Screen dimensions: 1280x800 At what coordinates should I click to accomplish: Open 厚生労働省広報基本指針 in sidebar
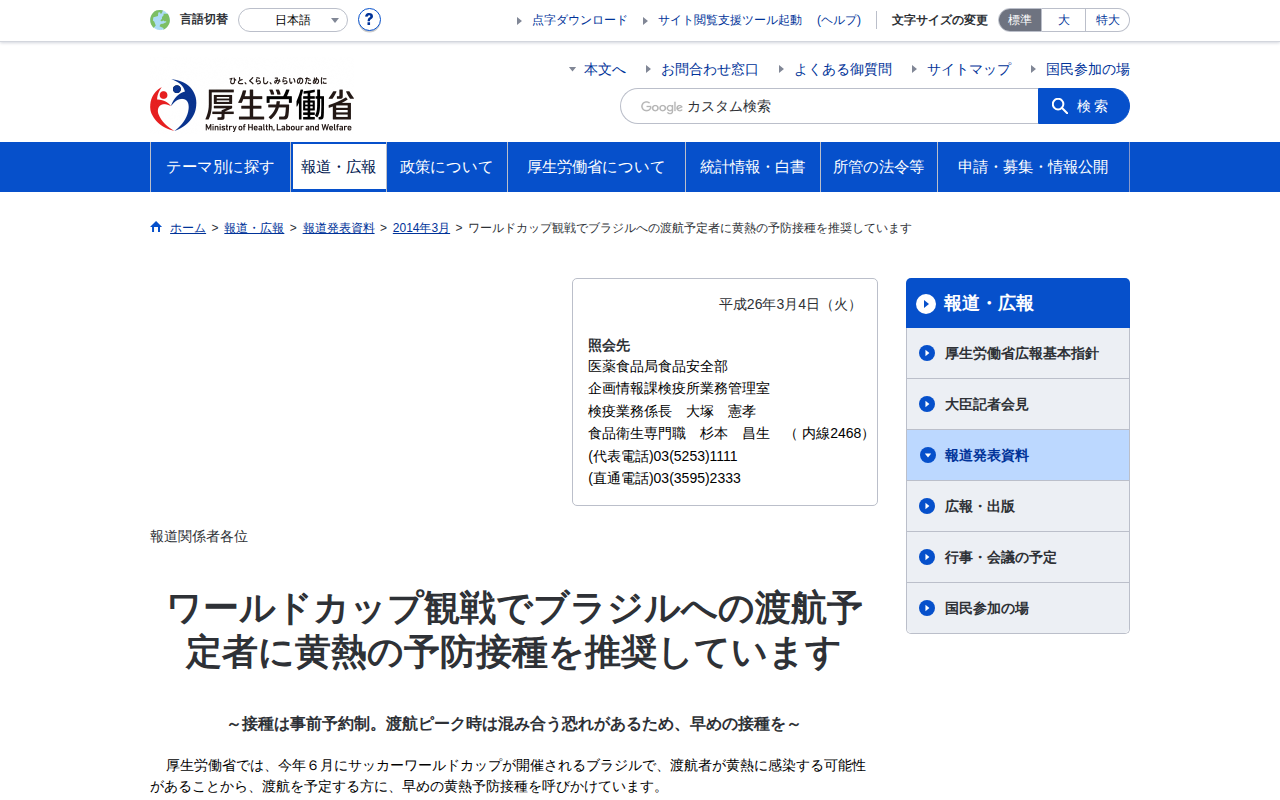(x=1018, y=353)
